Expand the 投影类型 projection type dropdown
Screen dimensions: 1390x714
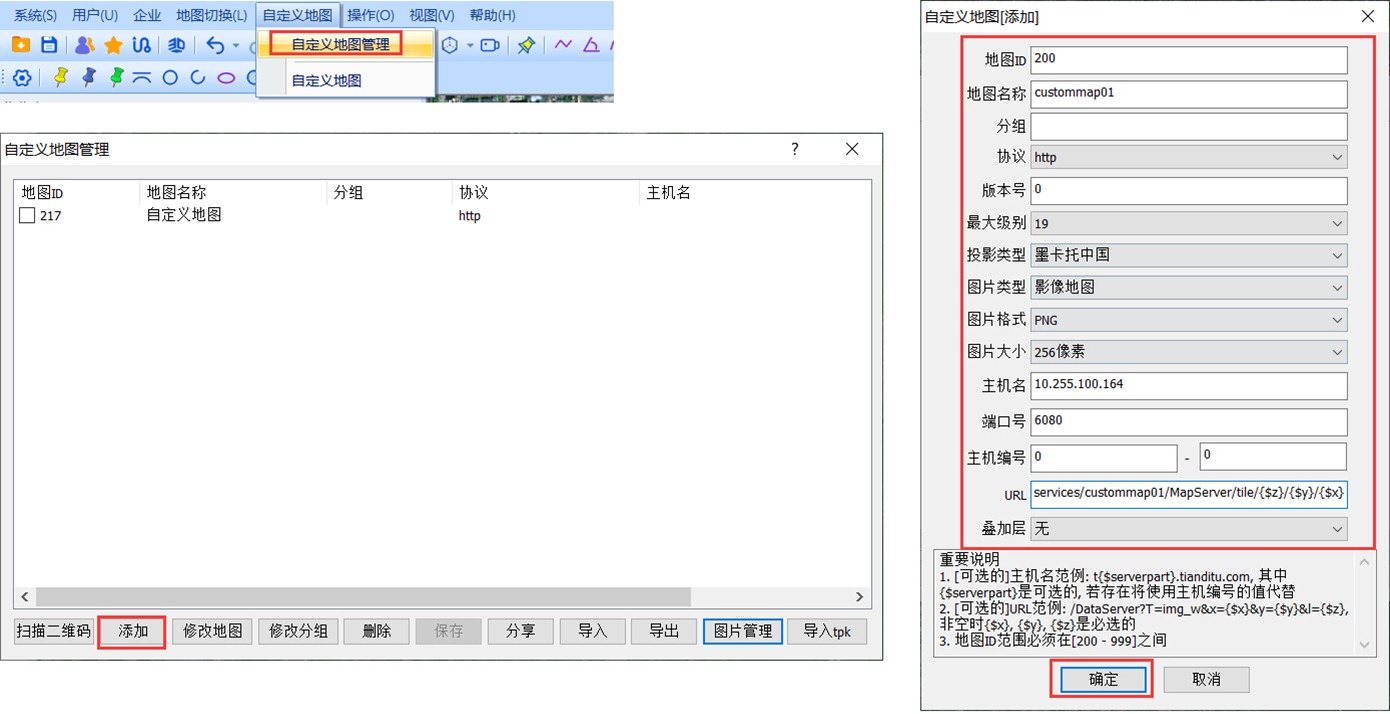1188,255
